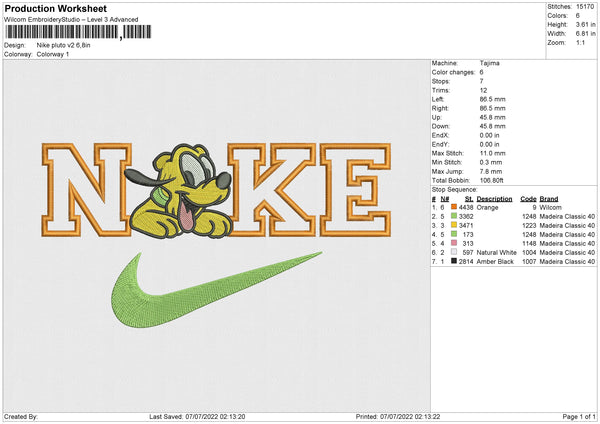The image size is (600, 424).
Task: Click the 'Natural White' description text
Action: [497, 253]
